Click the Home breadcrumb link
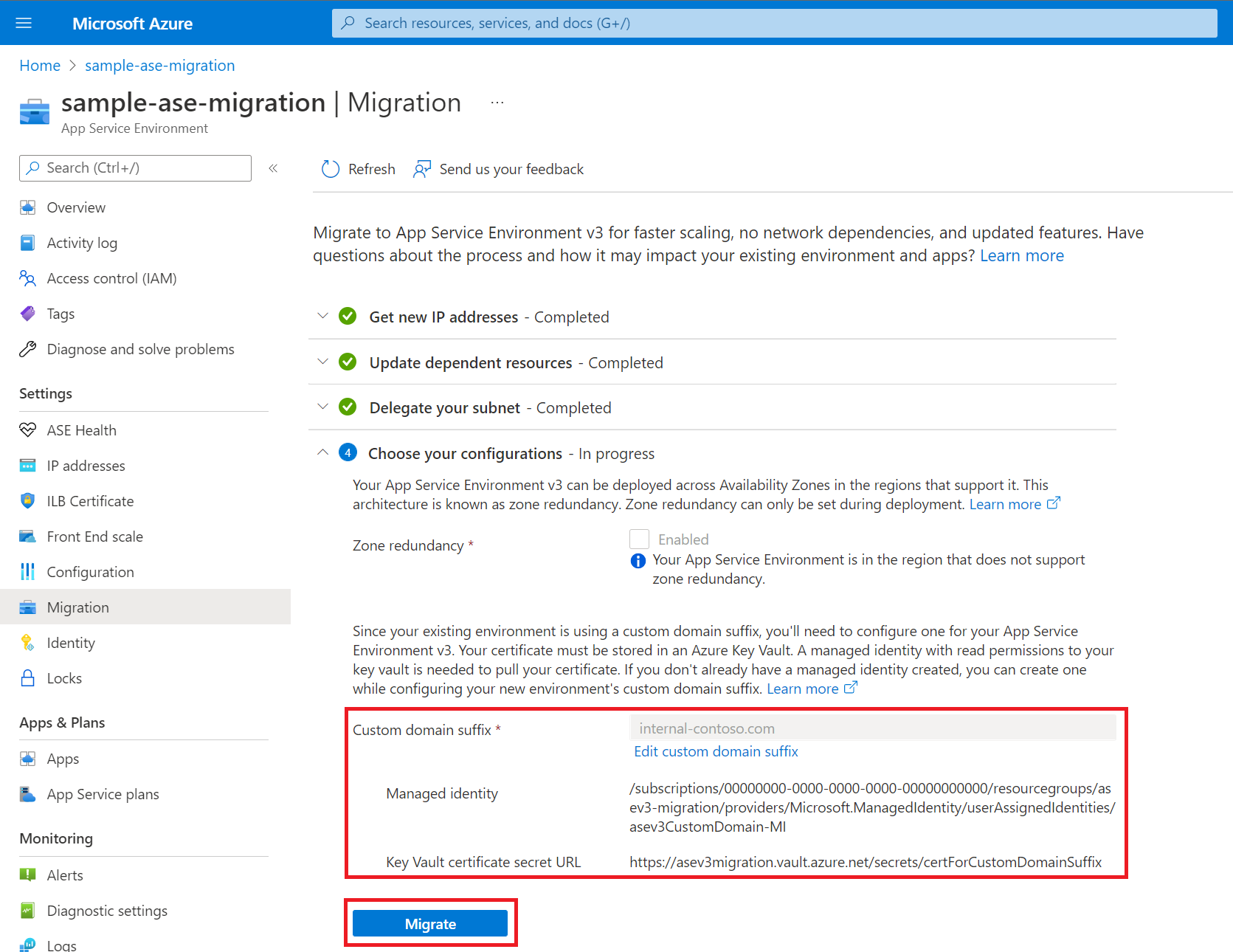Screen dimensions: 1233x952 [x=40, y=66]
